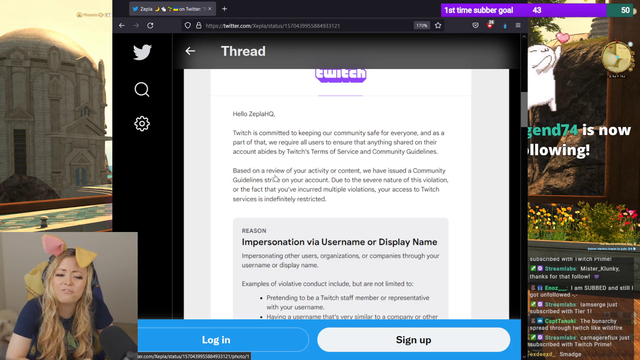
Task: Click browser forward navigation arrow
Action: pos(136,25)
